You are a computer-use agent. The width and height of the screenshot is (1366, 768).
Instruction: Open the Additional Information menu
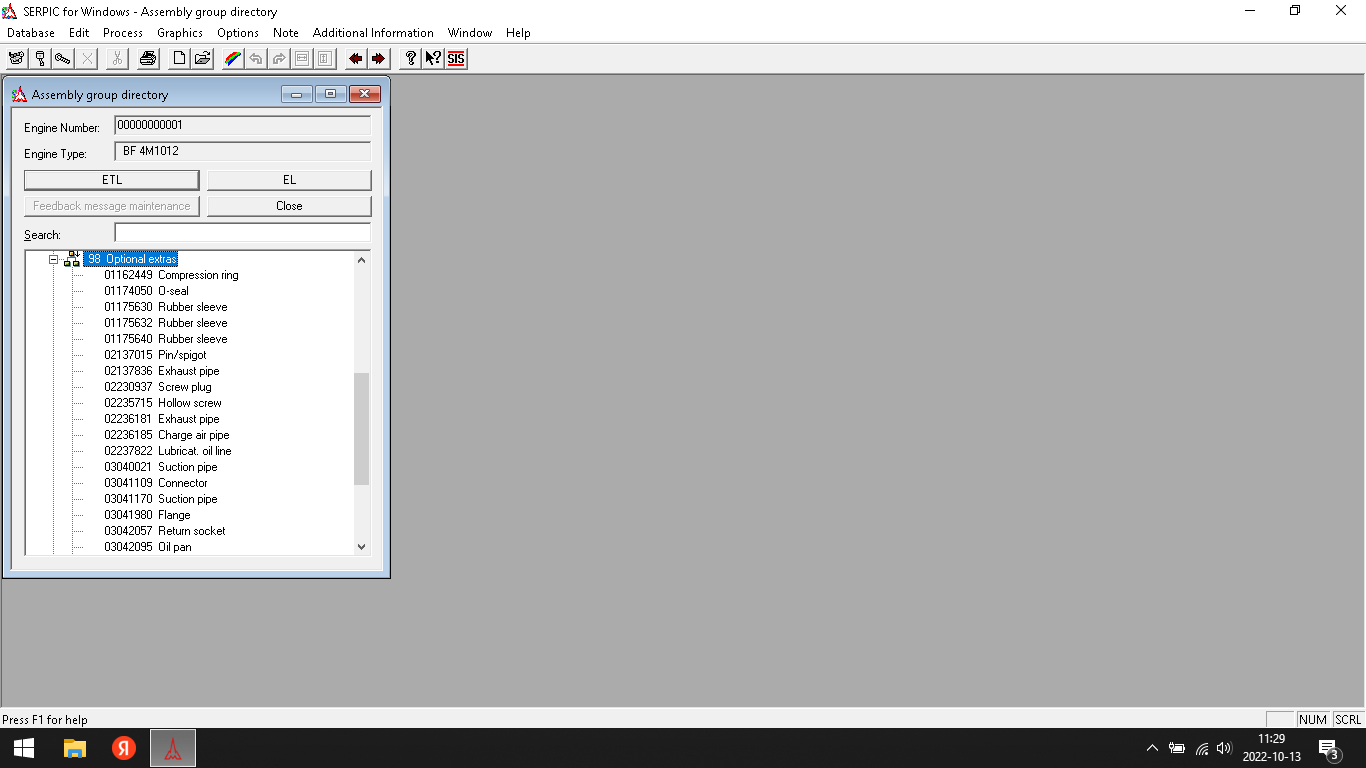[373, 33]
